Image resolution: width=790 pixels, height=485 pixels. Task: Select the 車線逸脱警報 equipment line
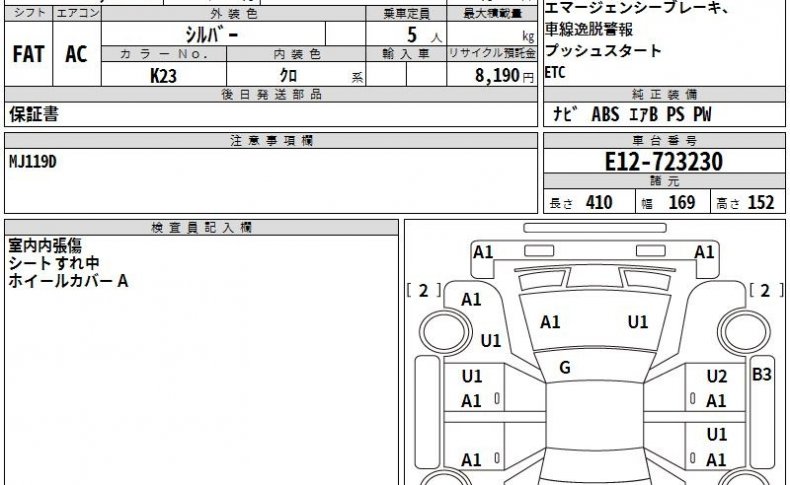coord(588,29)
